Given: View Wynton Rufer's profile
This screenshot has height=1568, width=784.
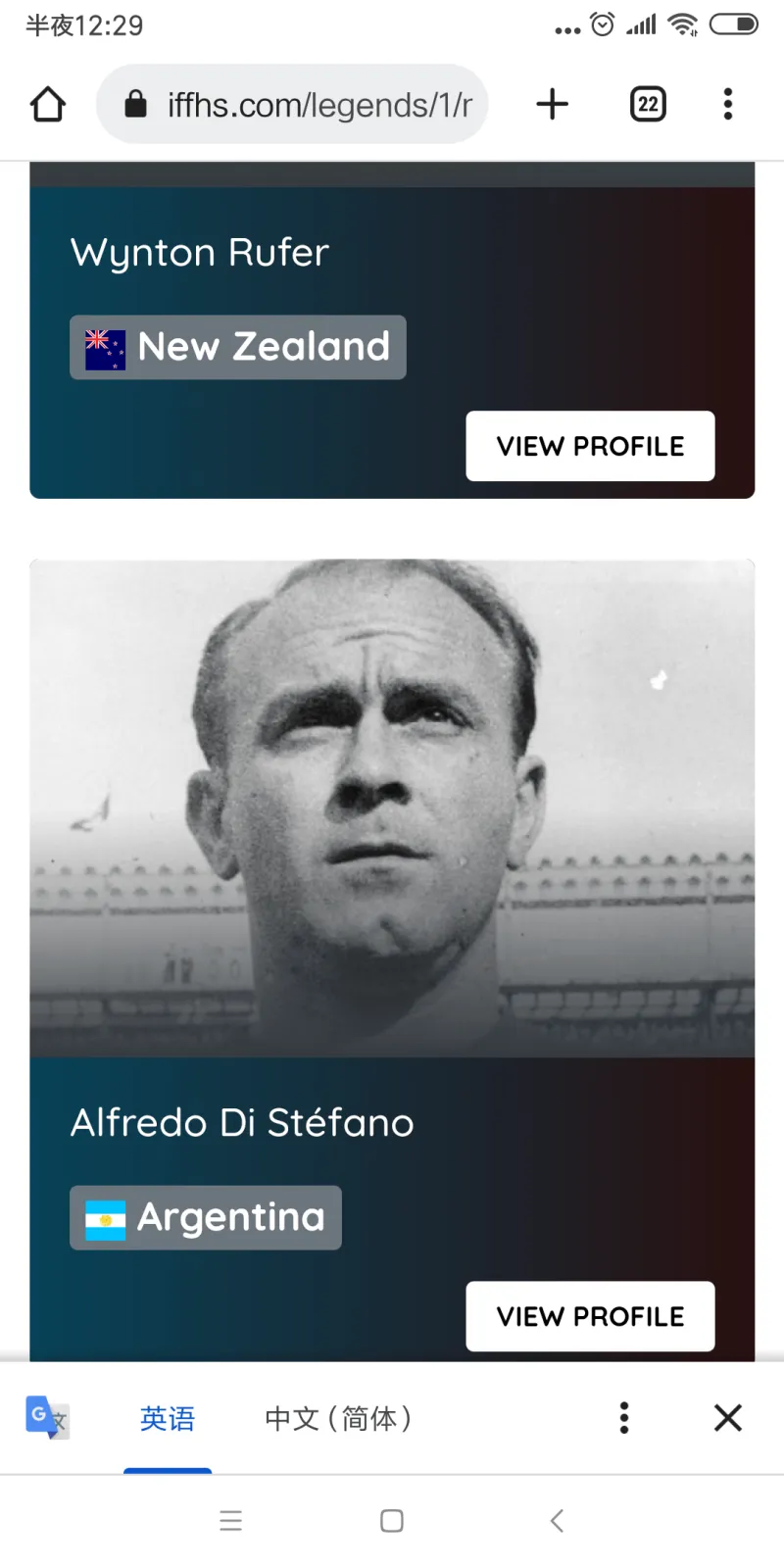Looking at the screenshot, I should point(590,446).
